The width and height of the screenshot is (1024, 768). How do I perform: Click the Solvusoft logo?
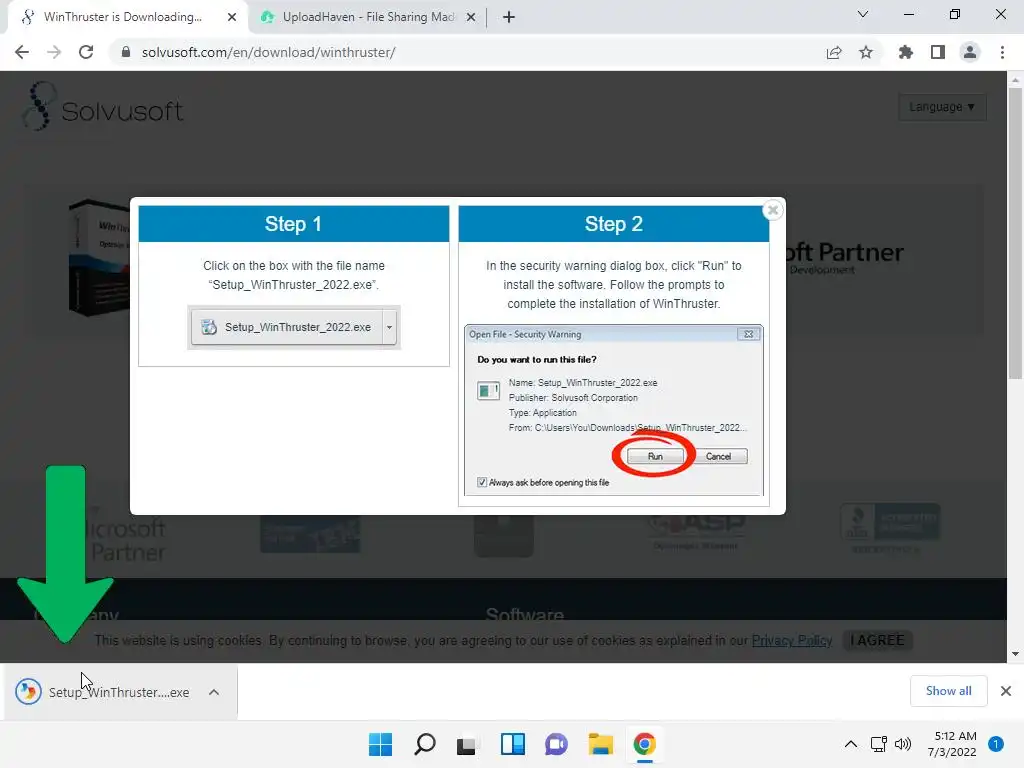coord(103,107)
